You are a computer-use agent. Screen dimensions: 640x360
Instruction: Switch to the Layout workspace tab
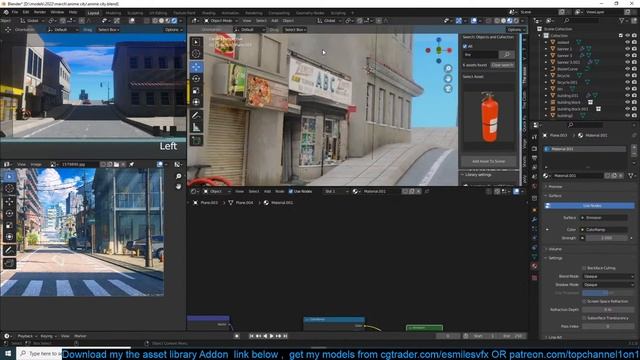[x=93, y=13]
